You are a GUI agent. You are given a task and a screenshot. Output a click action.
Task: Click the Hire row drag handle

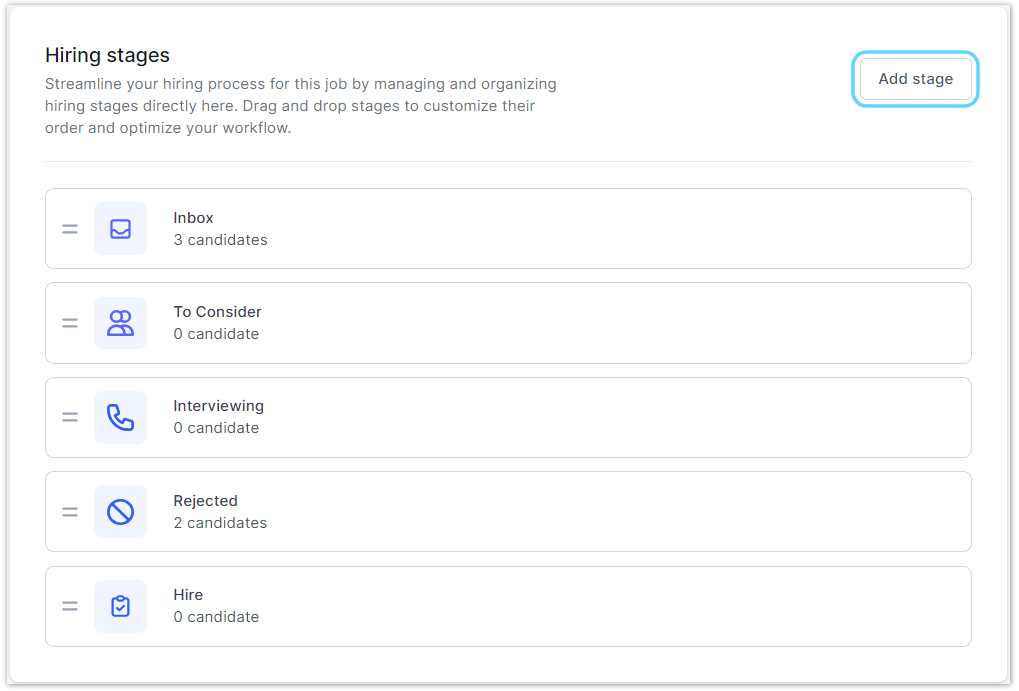point(70,606)
